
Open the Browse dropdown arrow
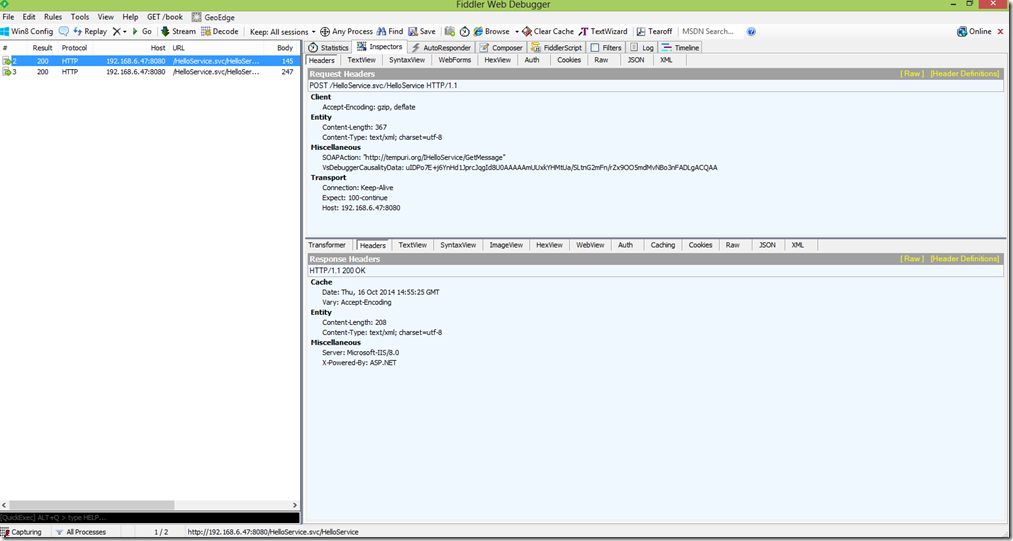[x=517, y=31]
